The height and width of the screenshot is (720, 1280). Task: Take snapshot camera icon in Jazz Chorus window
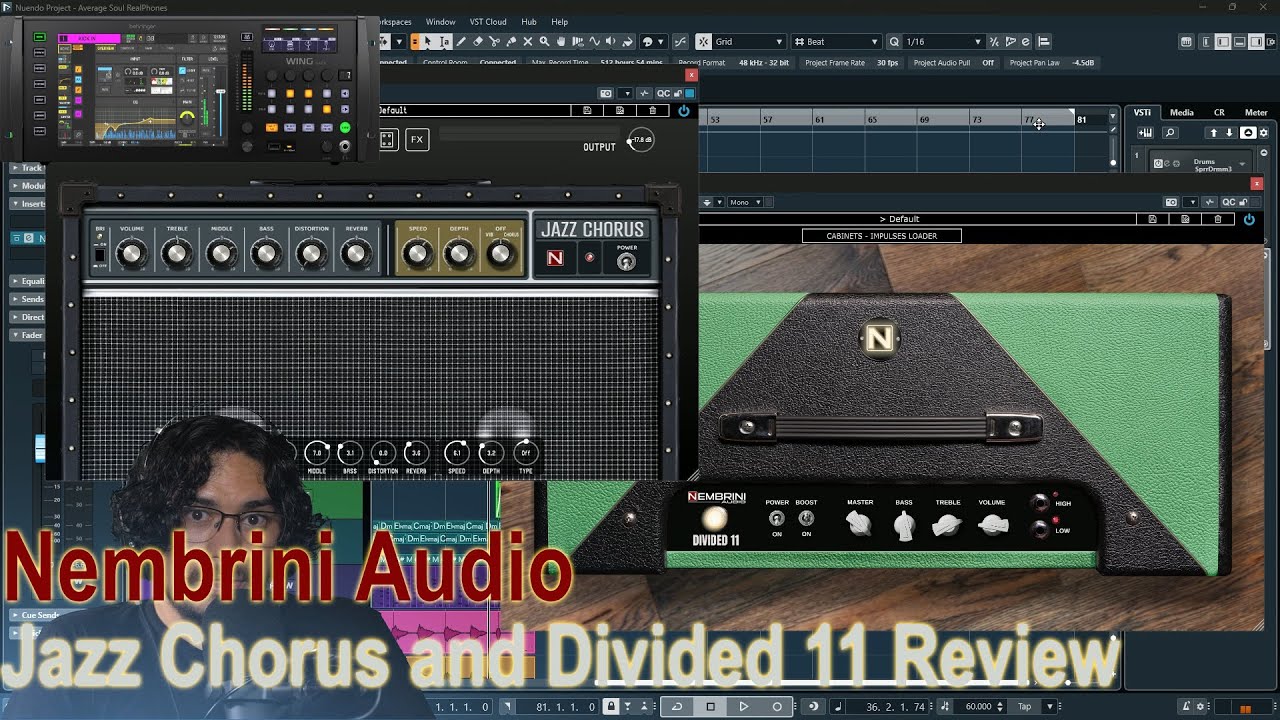[x=606, y=93]
